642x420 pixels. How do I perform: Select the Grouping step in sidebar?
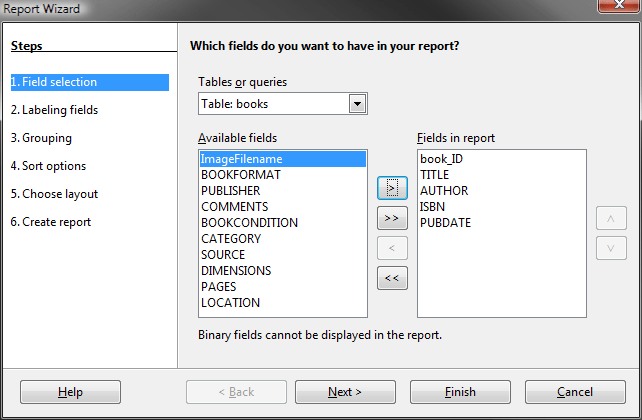41,138
